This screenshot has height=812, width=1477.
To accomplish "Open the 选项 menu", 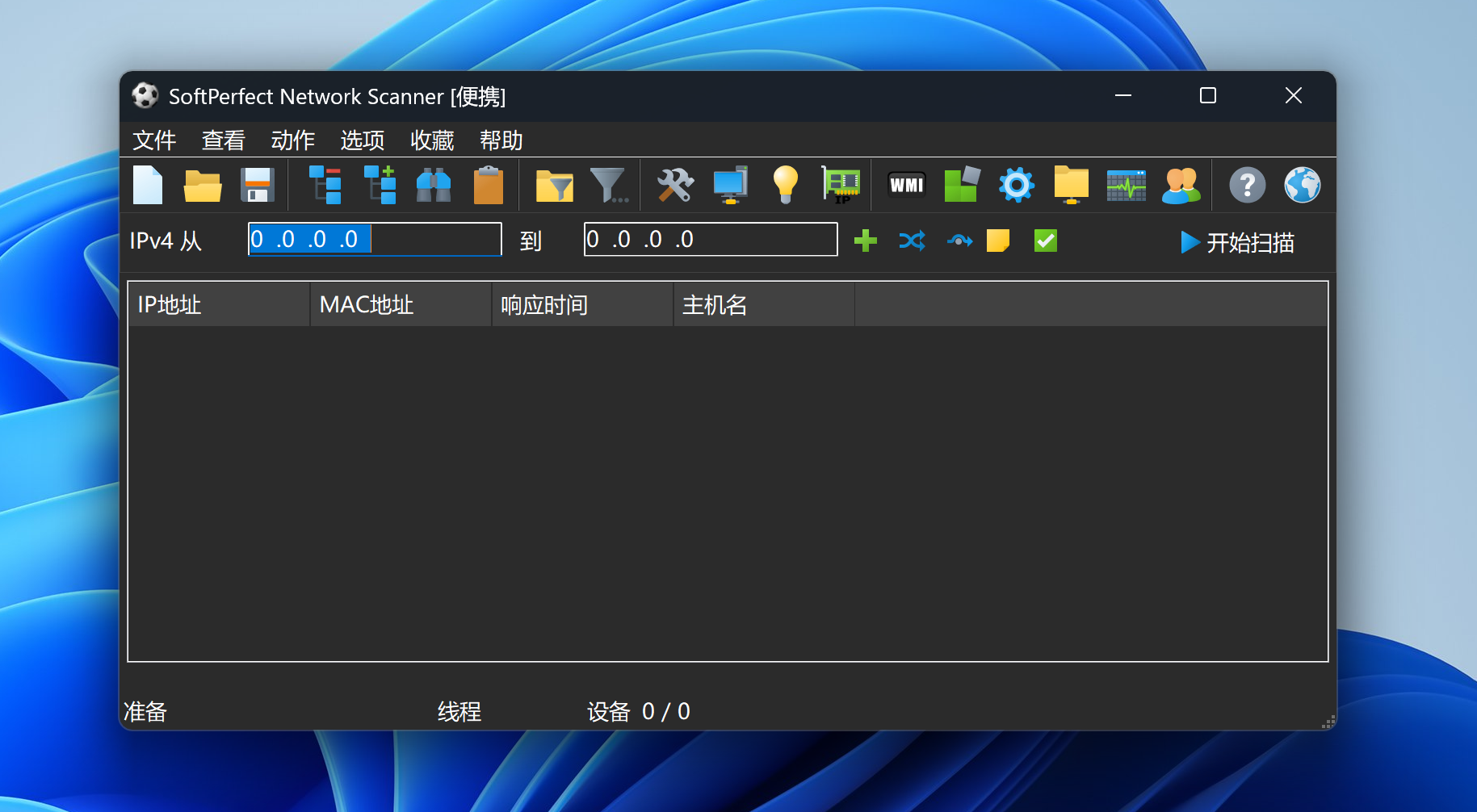I will (363, 140).
